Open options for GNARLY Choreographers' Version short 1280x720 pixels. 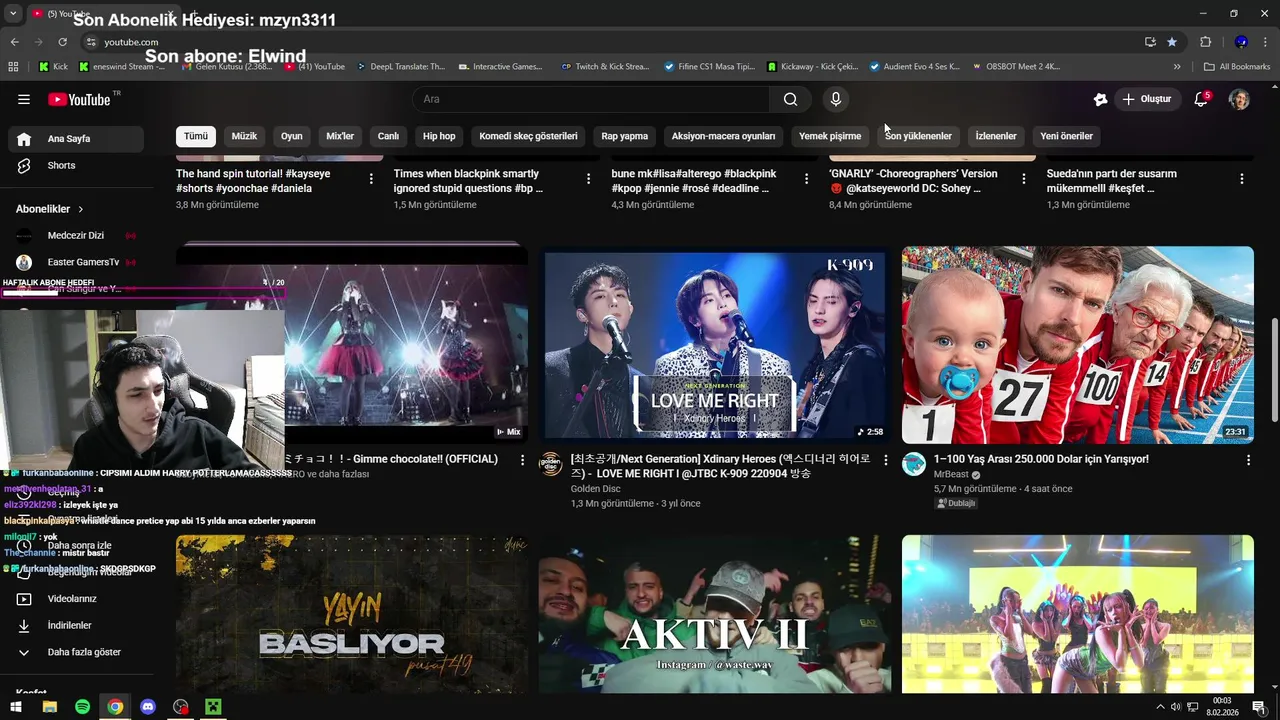[x=1023, y=179]
